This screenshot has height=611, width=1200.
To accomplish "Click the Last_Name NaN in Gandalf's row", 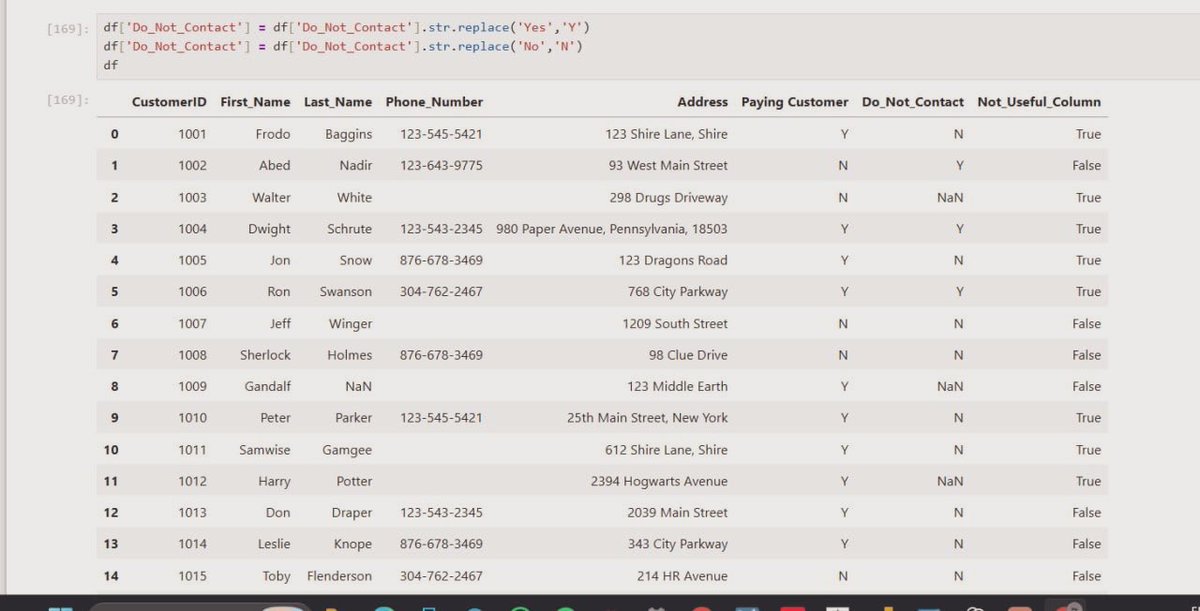I will click(x=358, y=386).
